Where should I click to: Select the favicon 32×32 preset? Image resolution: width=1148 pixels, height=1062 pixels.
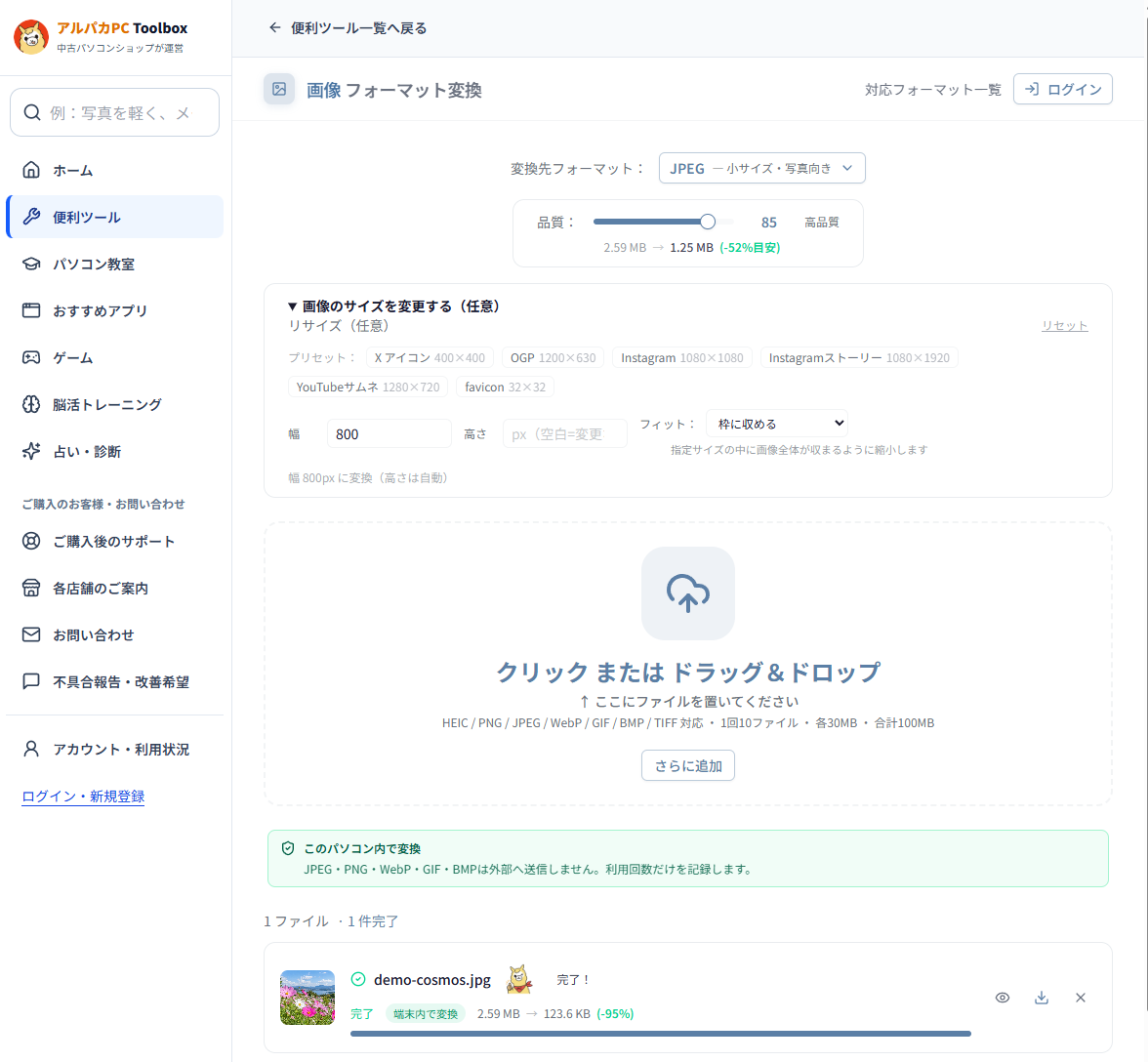point(506,388)
